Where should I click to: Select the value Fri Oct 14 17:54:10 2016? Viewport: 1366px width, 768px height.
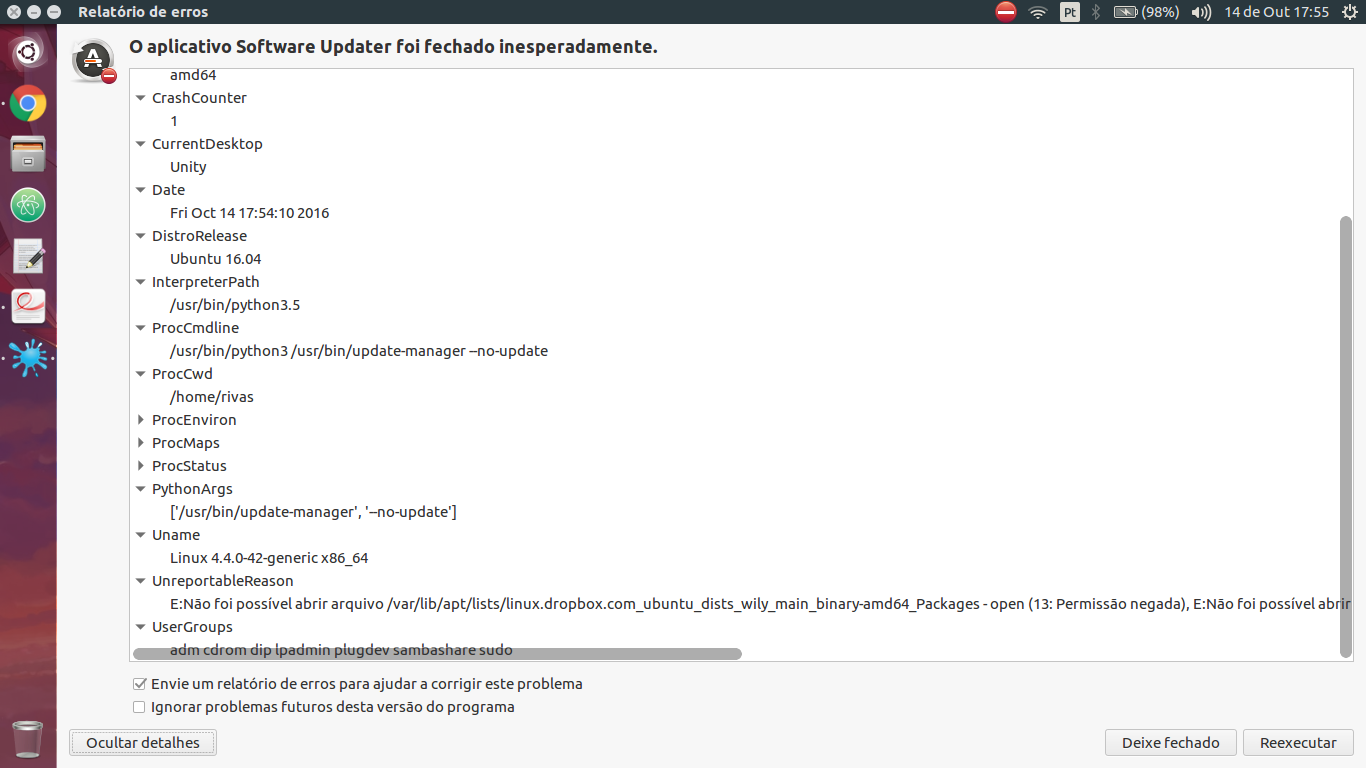tap(250, 213)
